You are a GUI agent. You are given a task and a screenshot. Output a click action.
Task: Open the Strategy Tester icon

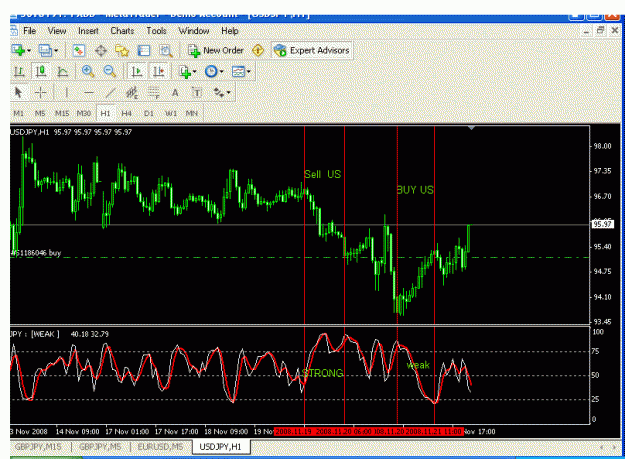click(166, 51)
